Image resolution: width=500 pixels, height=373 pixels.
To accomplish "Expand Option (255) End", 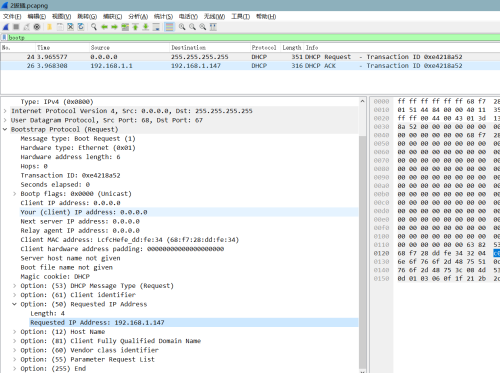I will (14, 369).
